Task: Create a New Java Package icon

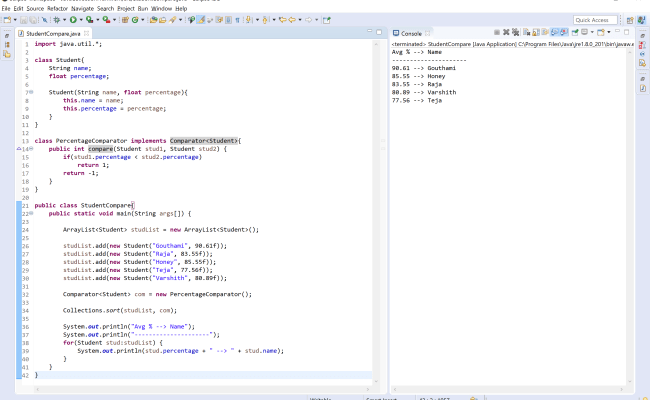Action: pyautogui.click(x=125, y=20)
